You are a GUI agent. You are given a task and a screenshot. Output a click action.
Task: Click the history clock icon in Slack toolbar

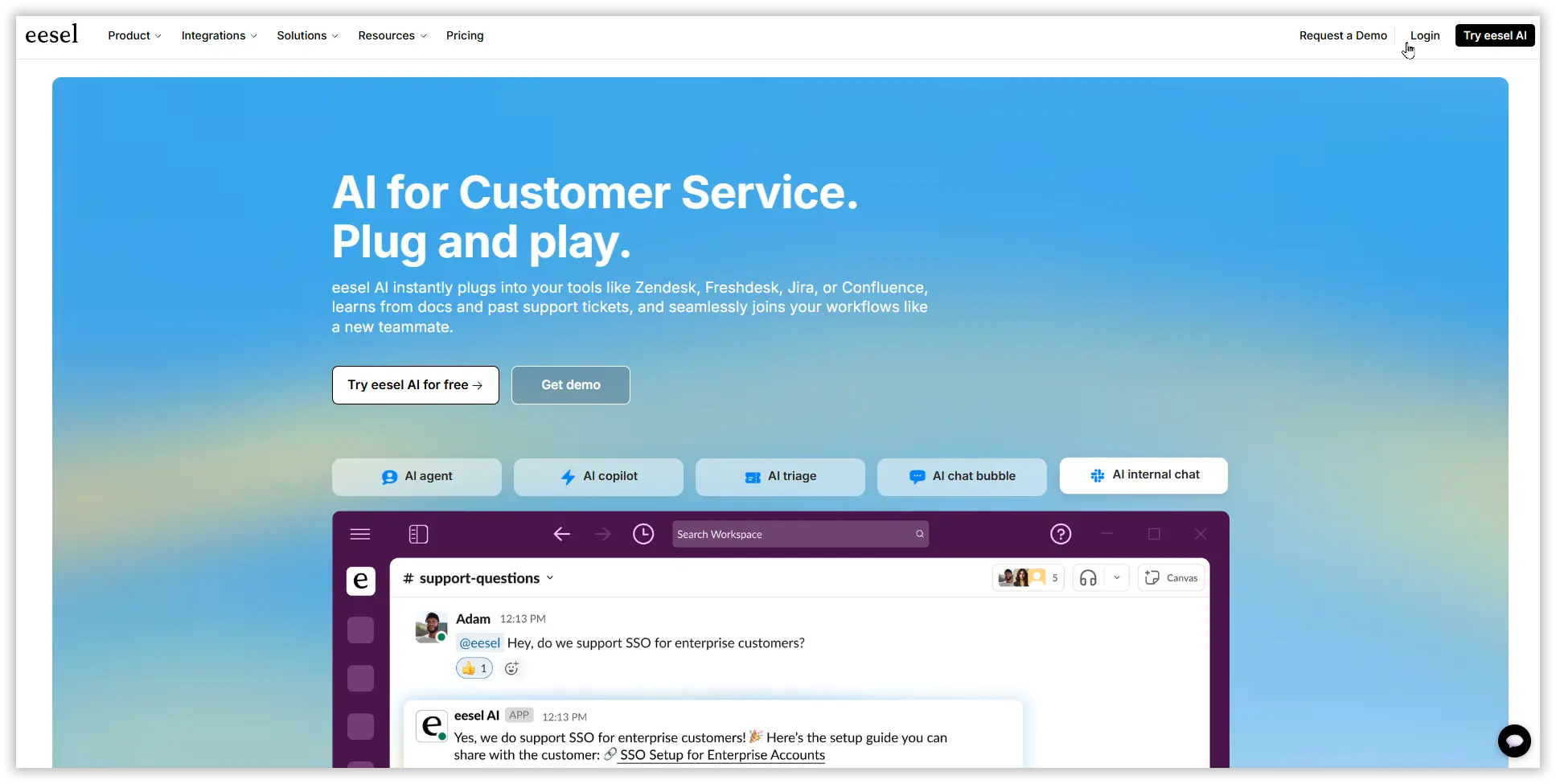pyautogui.click(x=643, y=533)
